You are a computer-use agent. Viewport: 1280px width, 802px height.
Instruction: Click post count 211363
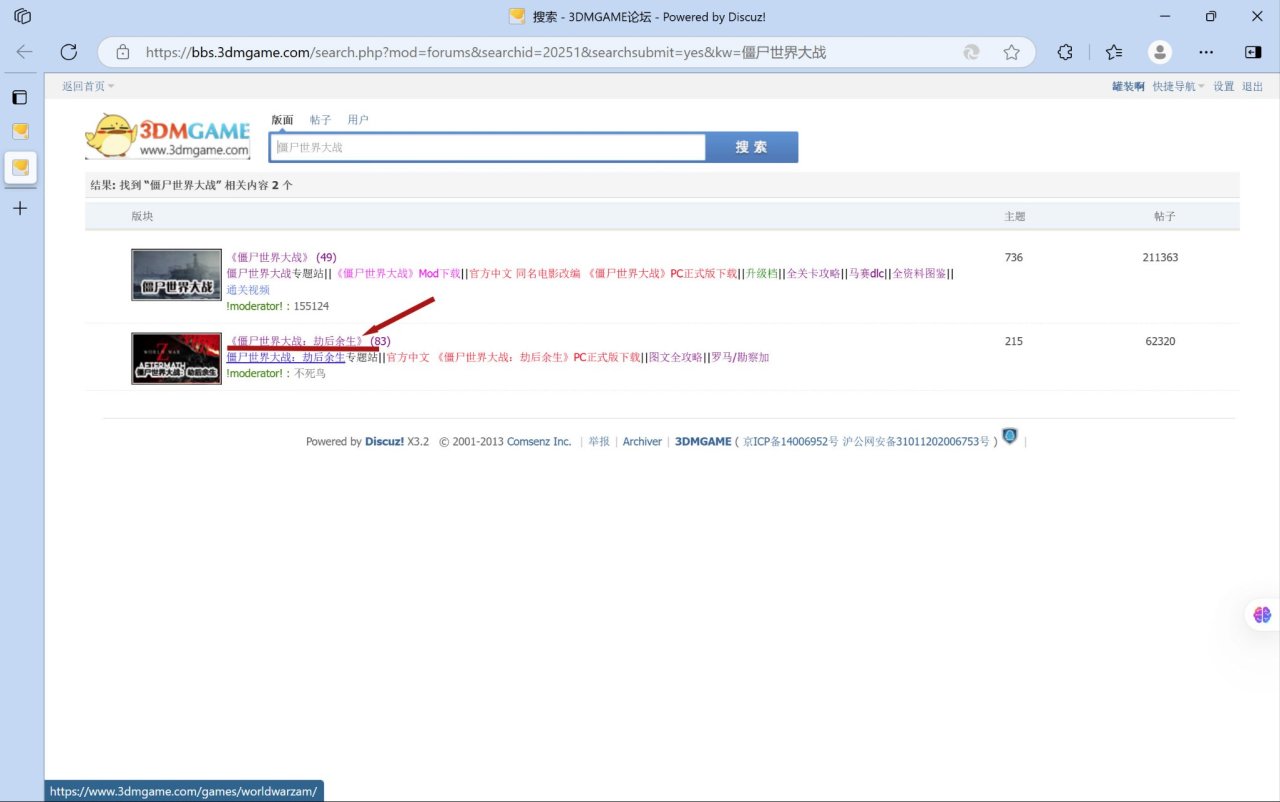click(x=1160, y=257)
